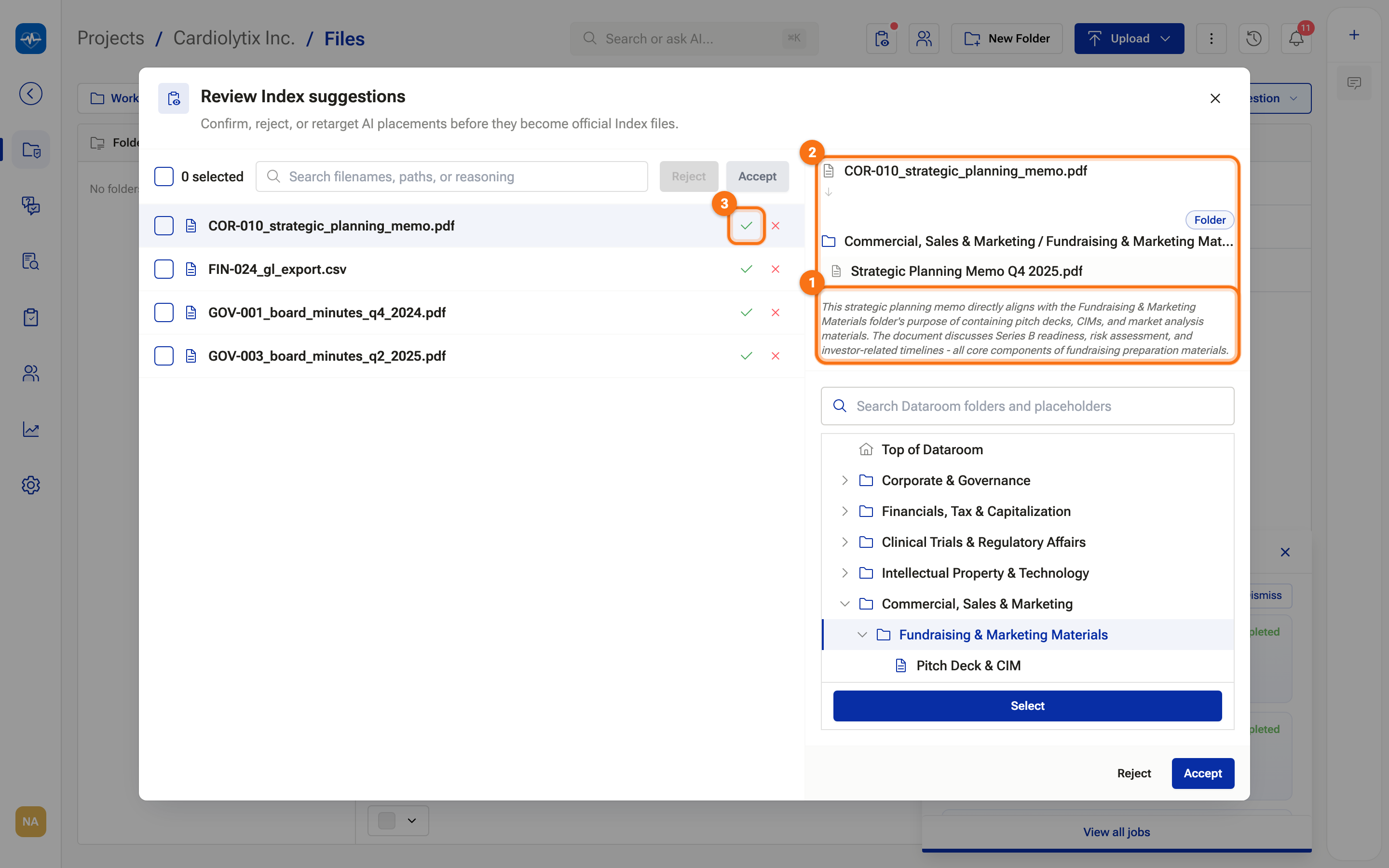Toggle the select-all checkbox next to 0 selected
Screen dimensions: 1389x868
click(163, 176)
